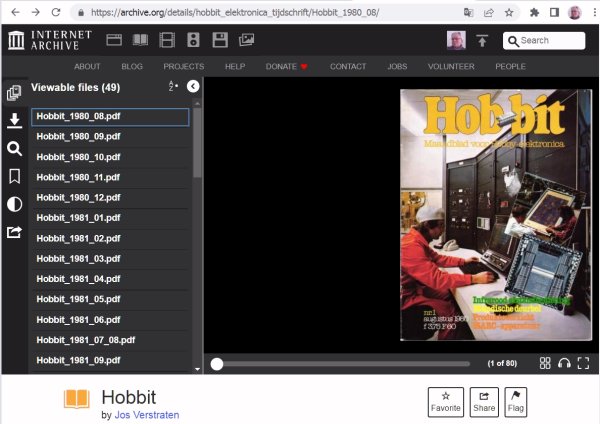The width and height of the screenshot is (600, 424).
Task: Open the Web media type icon
Action: tap(114, 40)
